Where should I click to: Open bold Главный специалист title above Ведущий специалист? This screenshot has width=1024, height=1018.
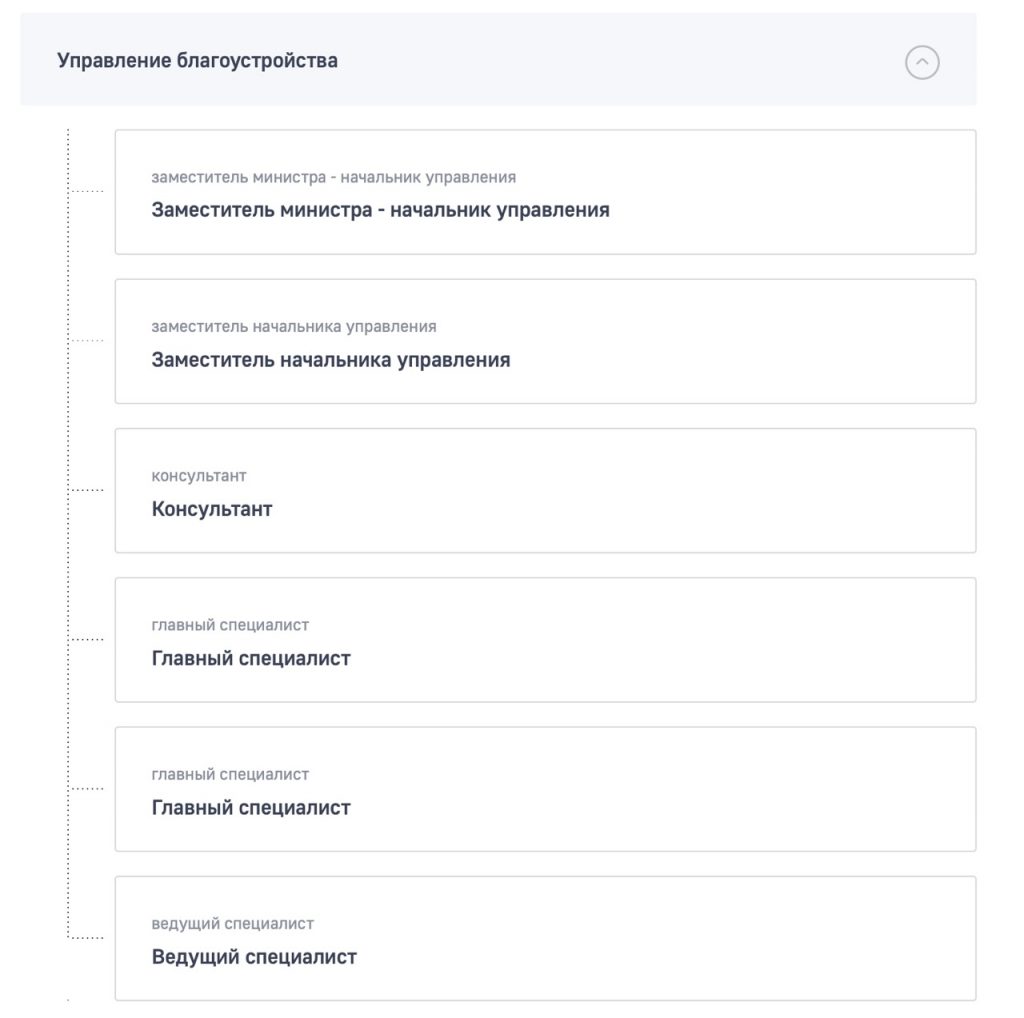250,808
